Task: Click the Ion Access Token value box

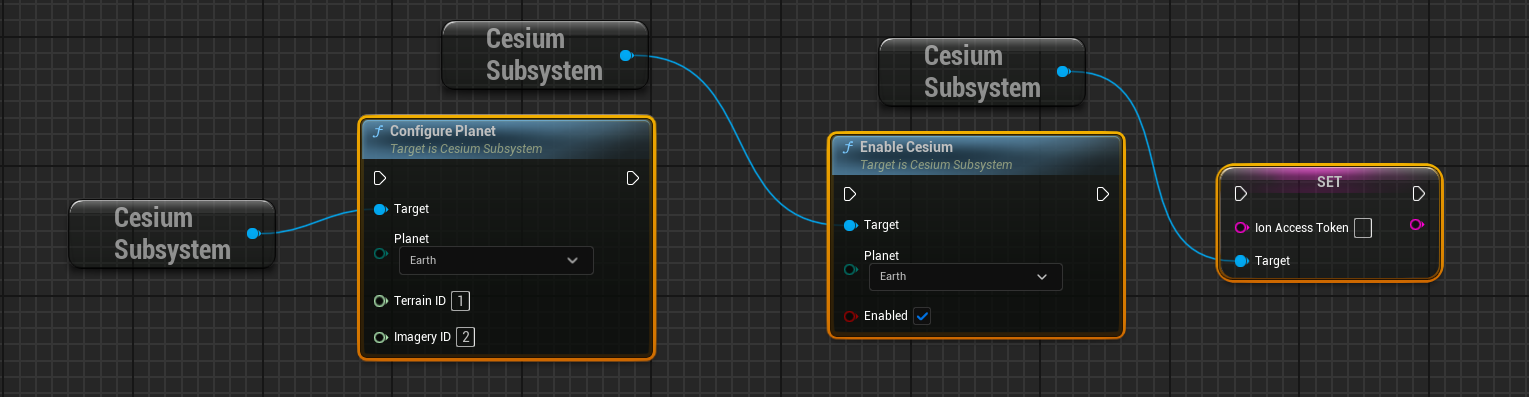Action: tap(1362, 228)
